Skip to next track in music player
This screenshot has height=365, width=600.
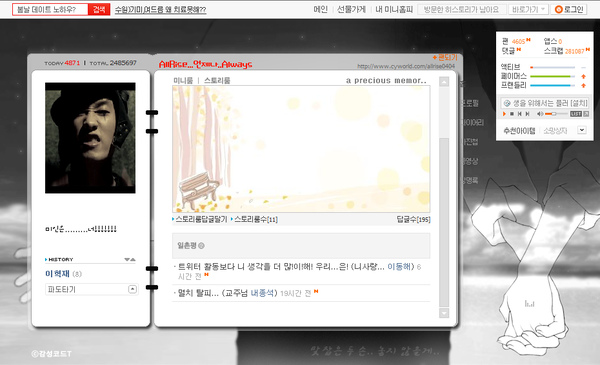527,114
